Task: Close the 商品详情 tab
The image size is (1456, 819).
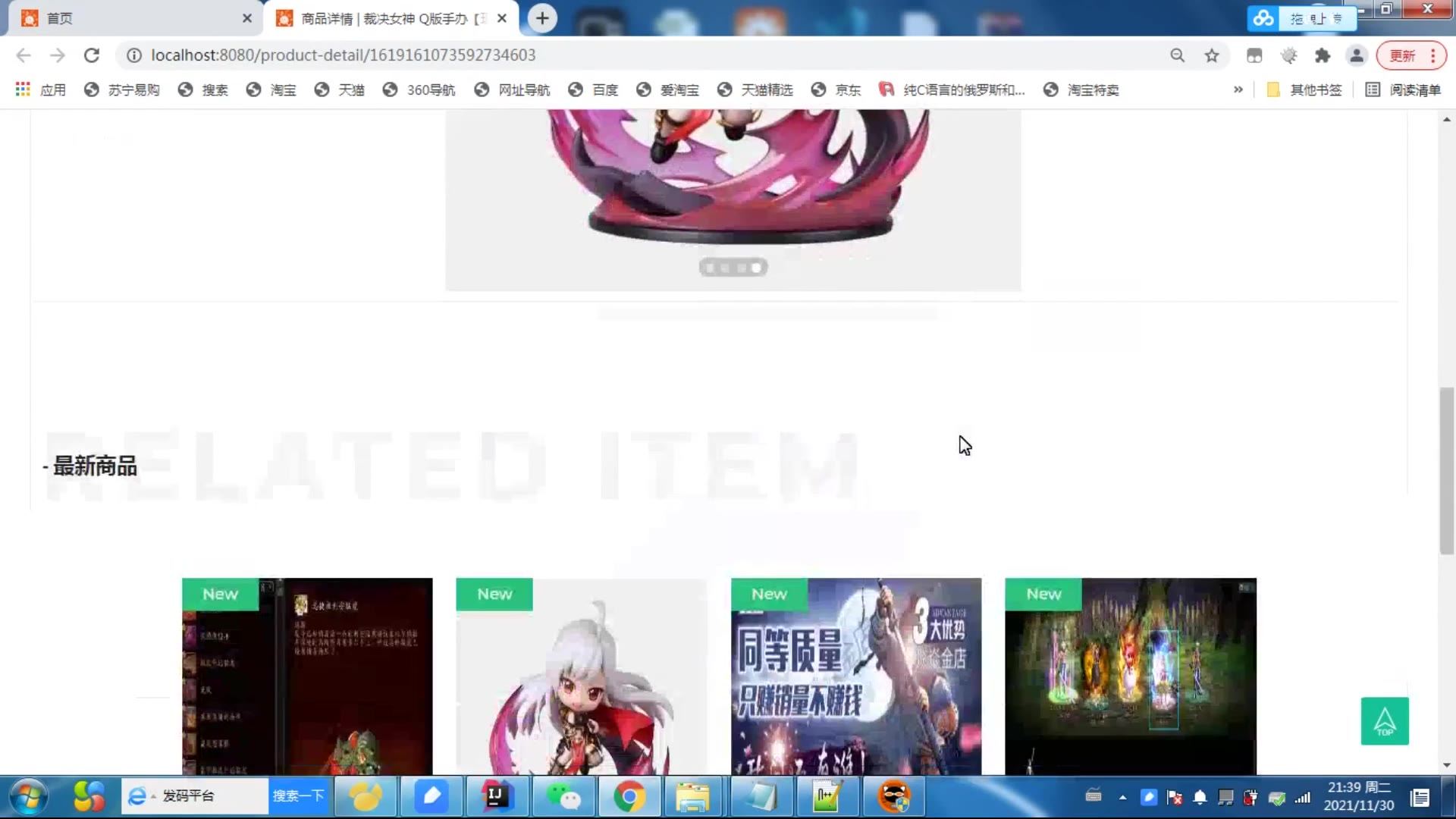Action: pyautogui.click(x=502, y=18)
